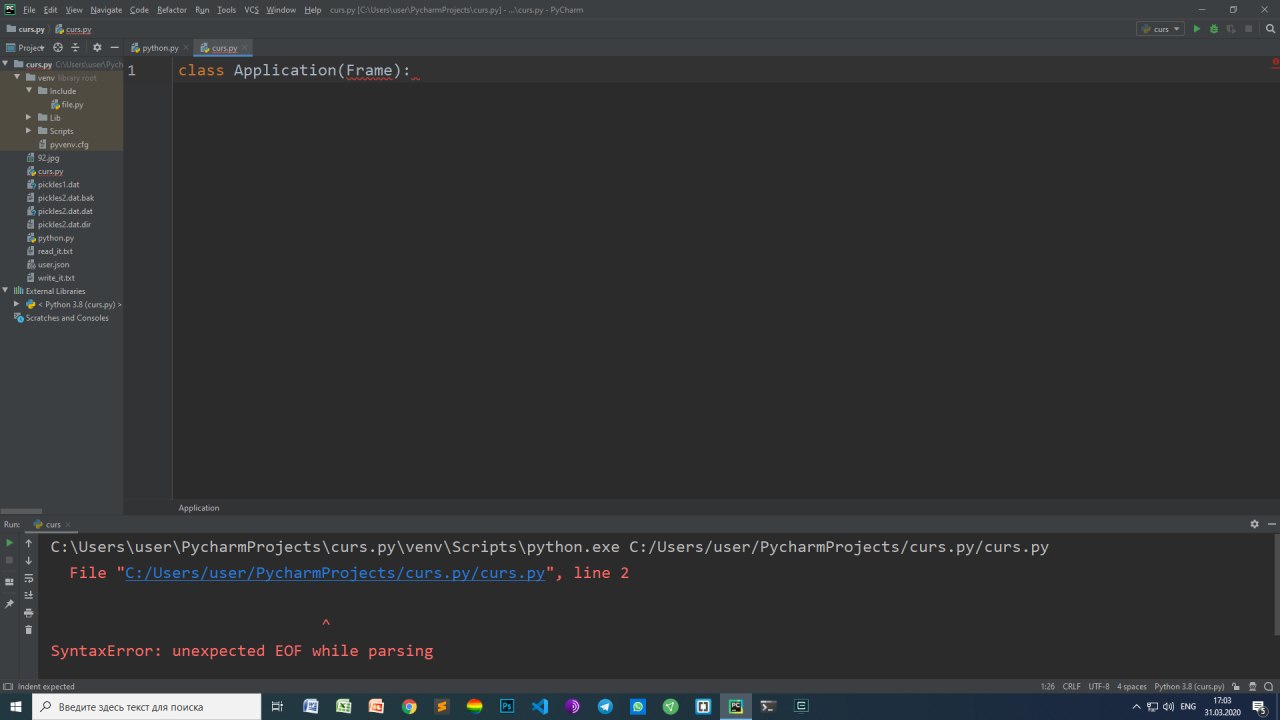The height and width of the screenshot is (720, 1280).
Task: Rerun curs from the Run panel
Action: (10, 543)
